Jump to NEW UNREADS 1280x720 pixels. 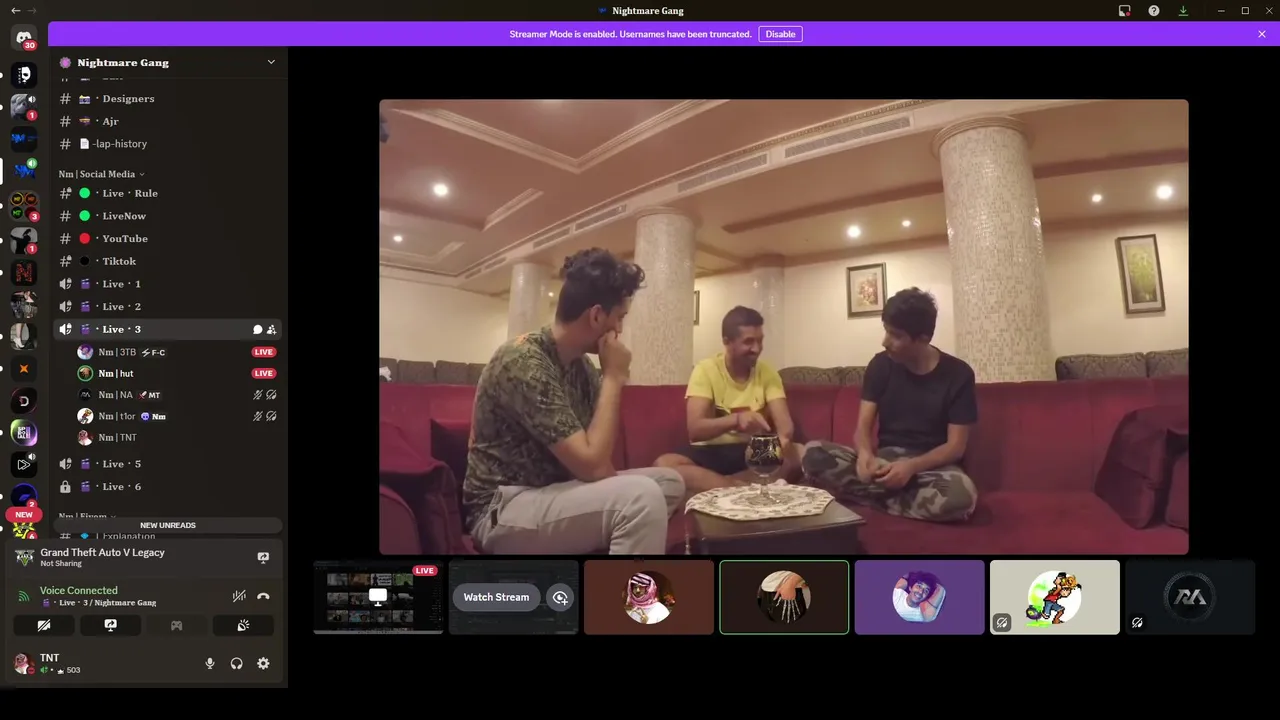[x=168, y=525]
